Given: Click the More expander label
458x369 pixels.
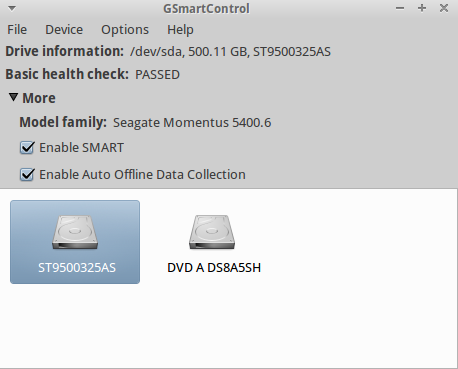Looking at the screenshot, I should click(39, 98).
